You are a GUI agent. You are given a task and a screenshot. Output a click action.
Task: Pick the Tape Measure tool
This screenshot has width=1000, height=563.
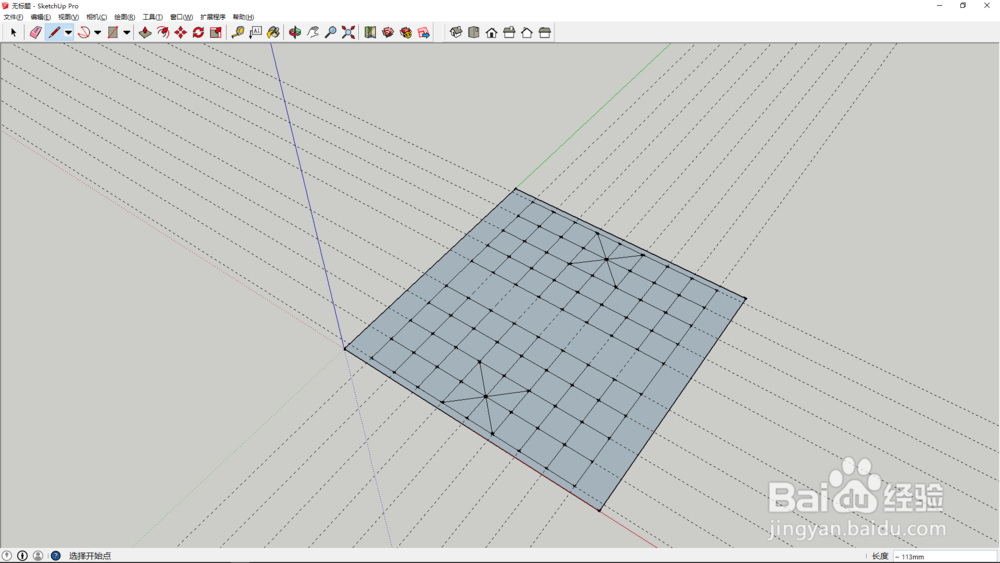[238, 33]
